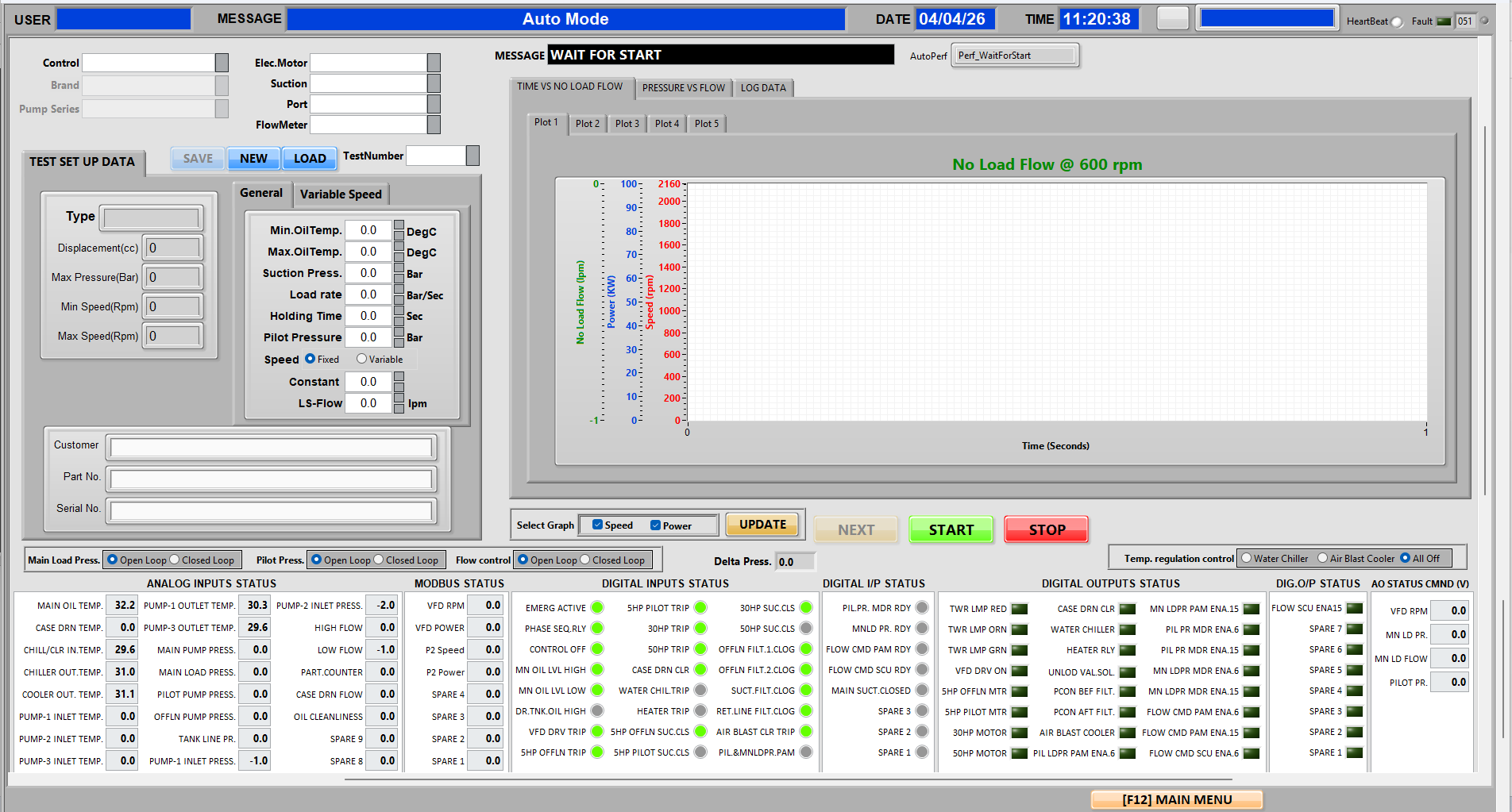Click the LOAD test button
The height and width of the screenshot is (812, 1512).
tap(310, 159)
